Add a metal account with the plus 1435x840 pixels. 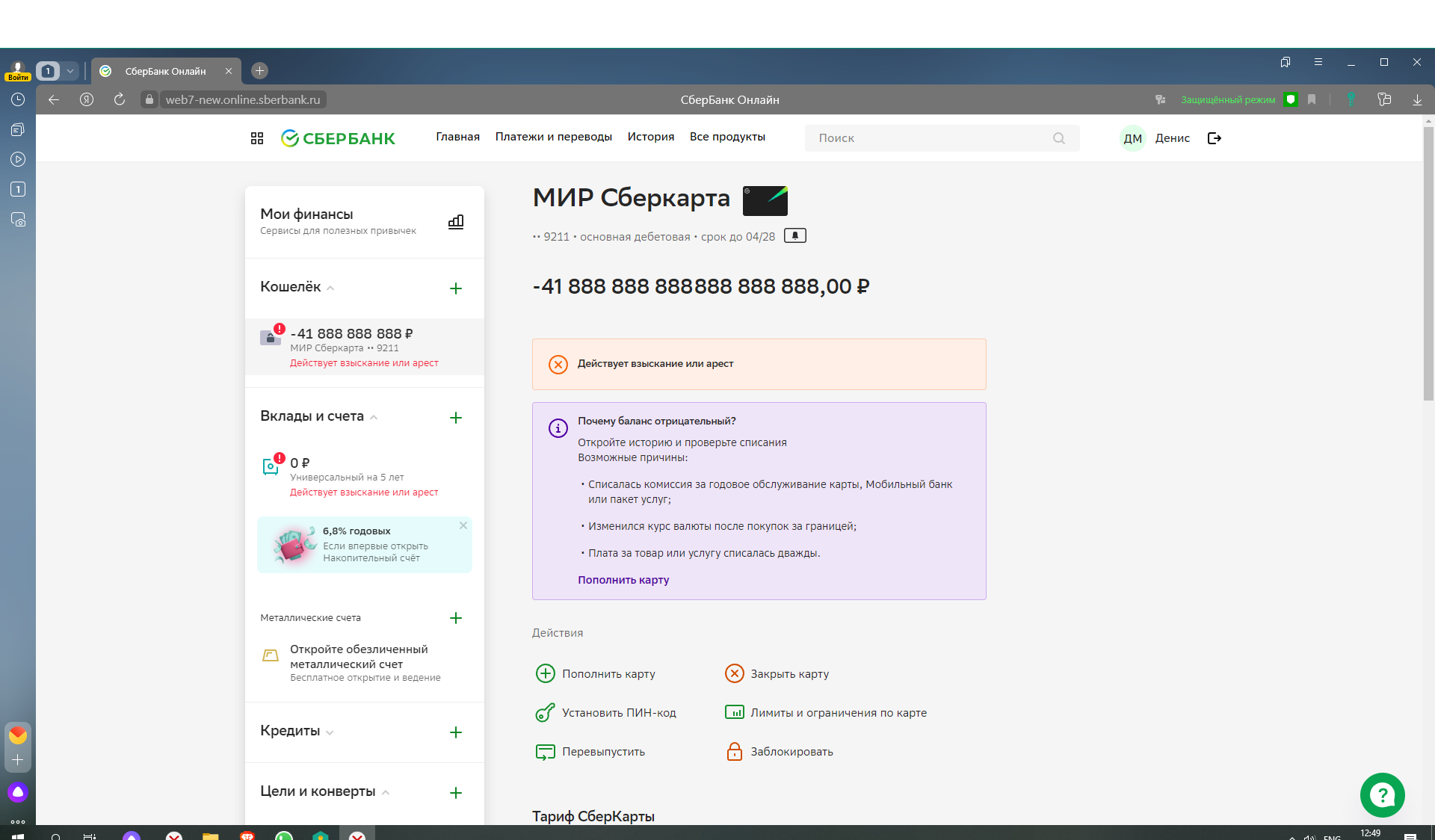tap(456, 618)
